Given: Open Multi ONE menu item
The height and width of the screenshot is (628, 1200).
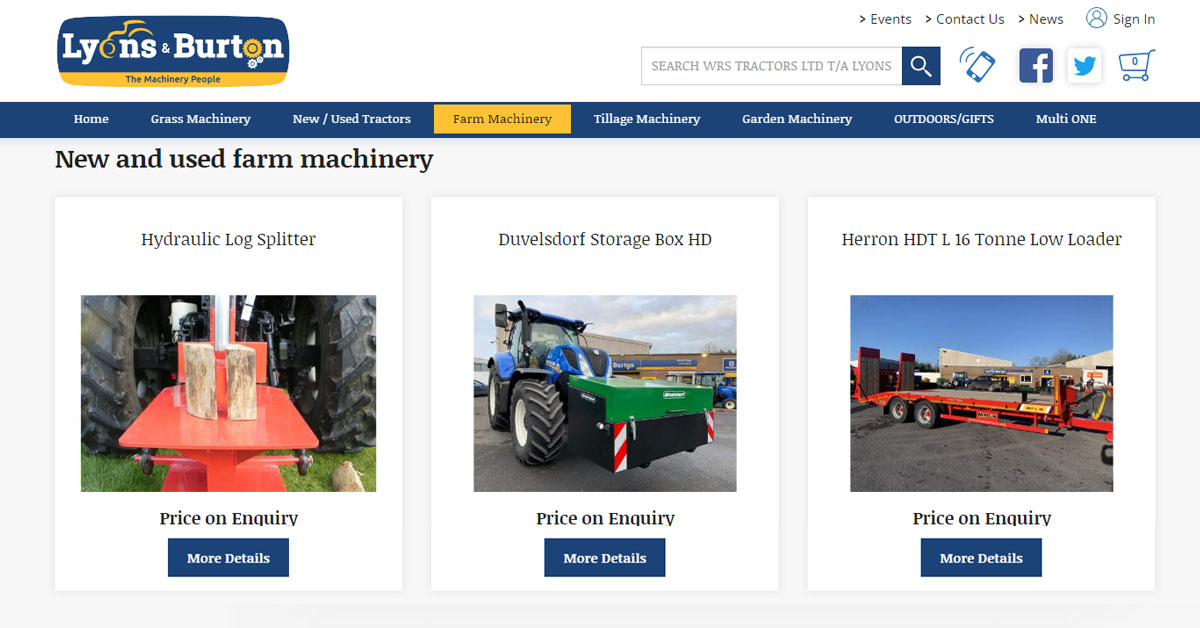Looking at the screenshot, I should point(1066,119).
